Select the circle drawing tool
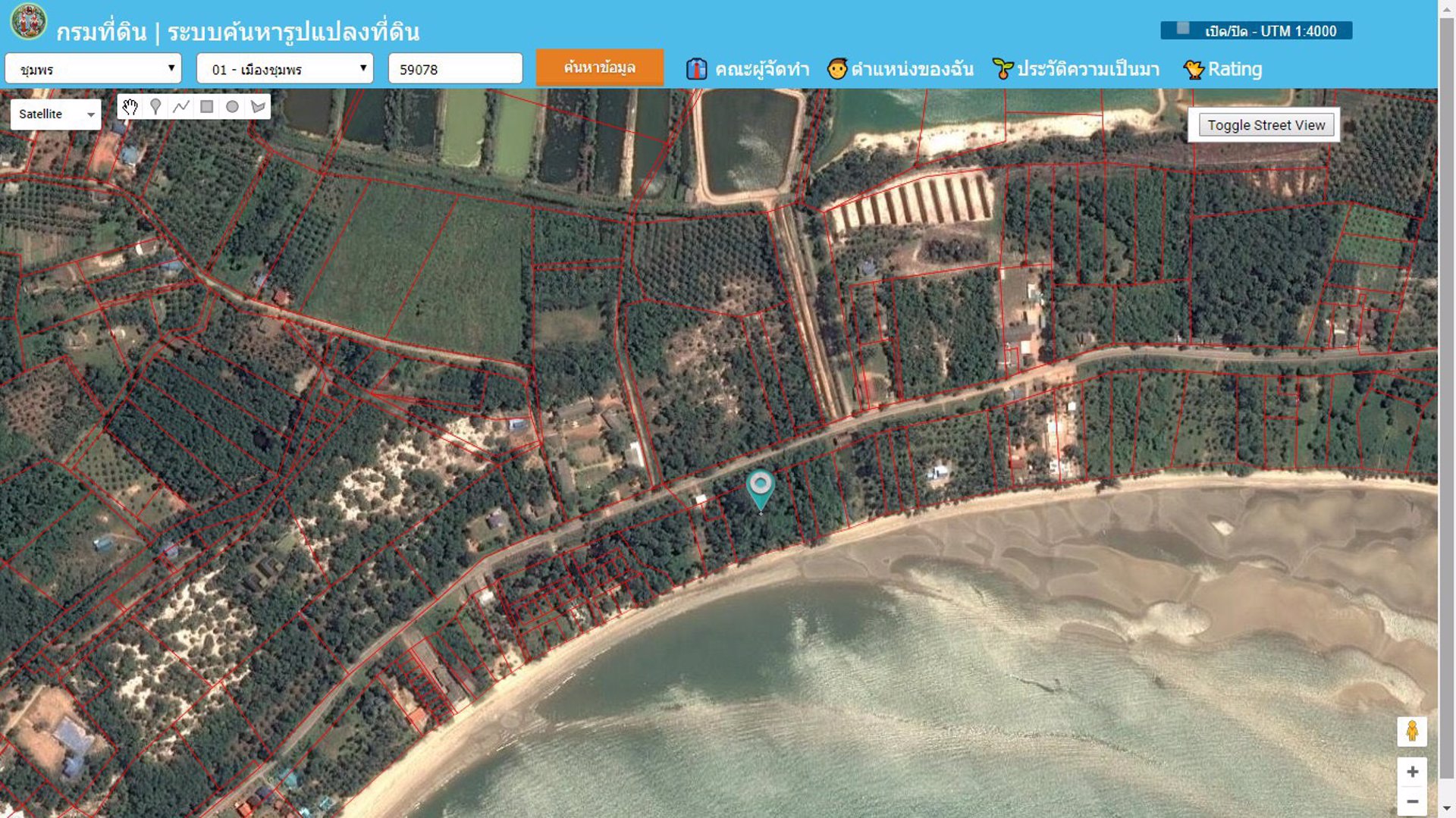This screenshot has height=818, width=1456. [232, 107]
